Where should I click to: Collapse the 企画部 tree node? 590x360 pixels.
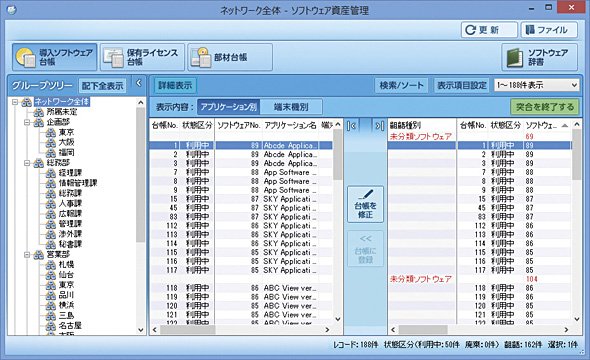tap(27, 122)
